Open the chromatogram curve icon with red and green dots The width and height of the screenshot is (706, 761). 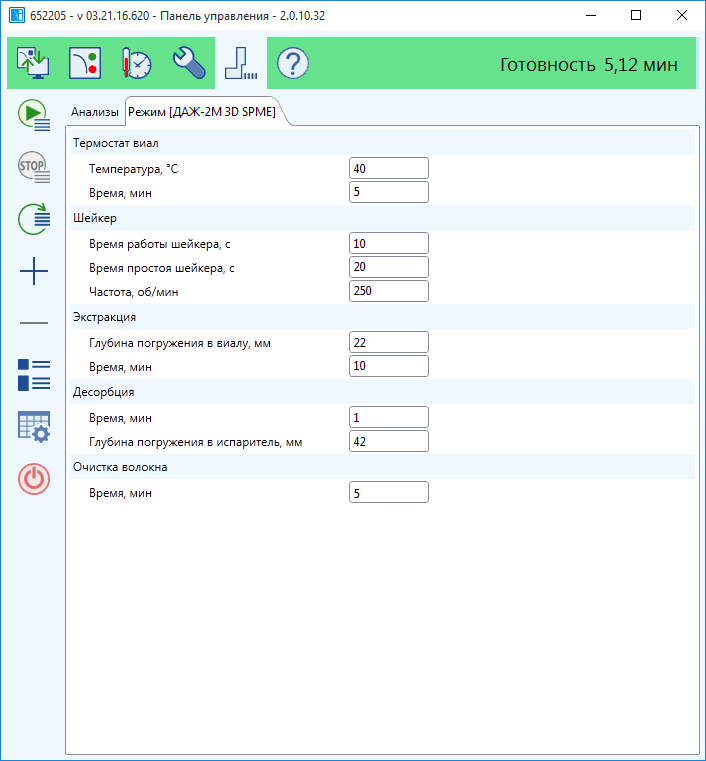click(x=85, y=63)
